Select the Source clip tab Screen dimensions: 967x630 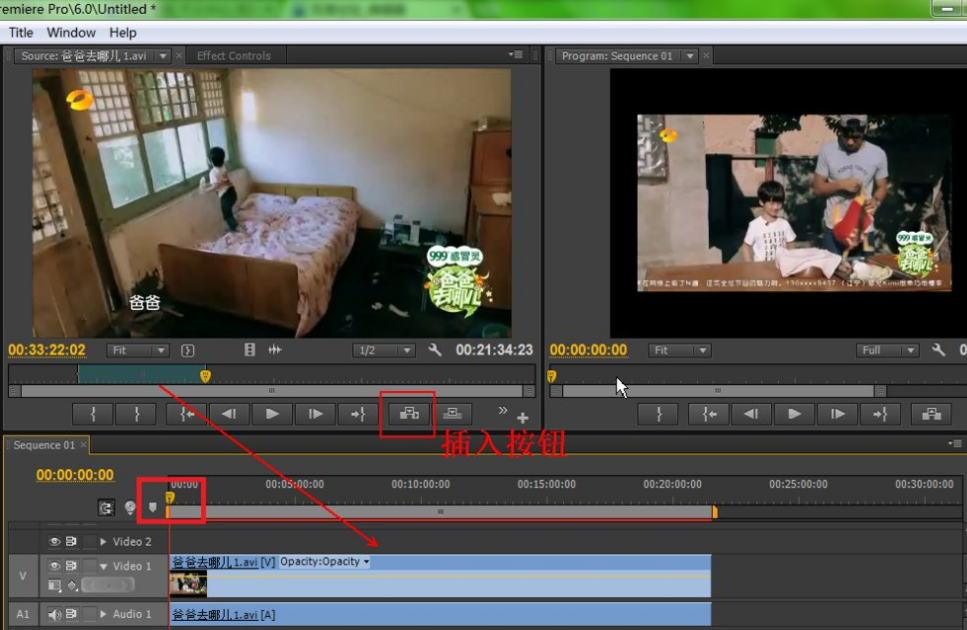[84, 55]
